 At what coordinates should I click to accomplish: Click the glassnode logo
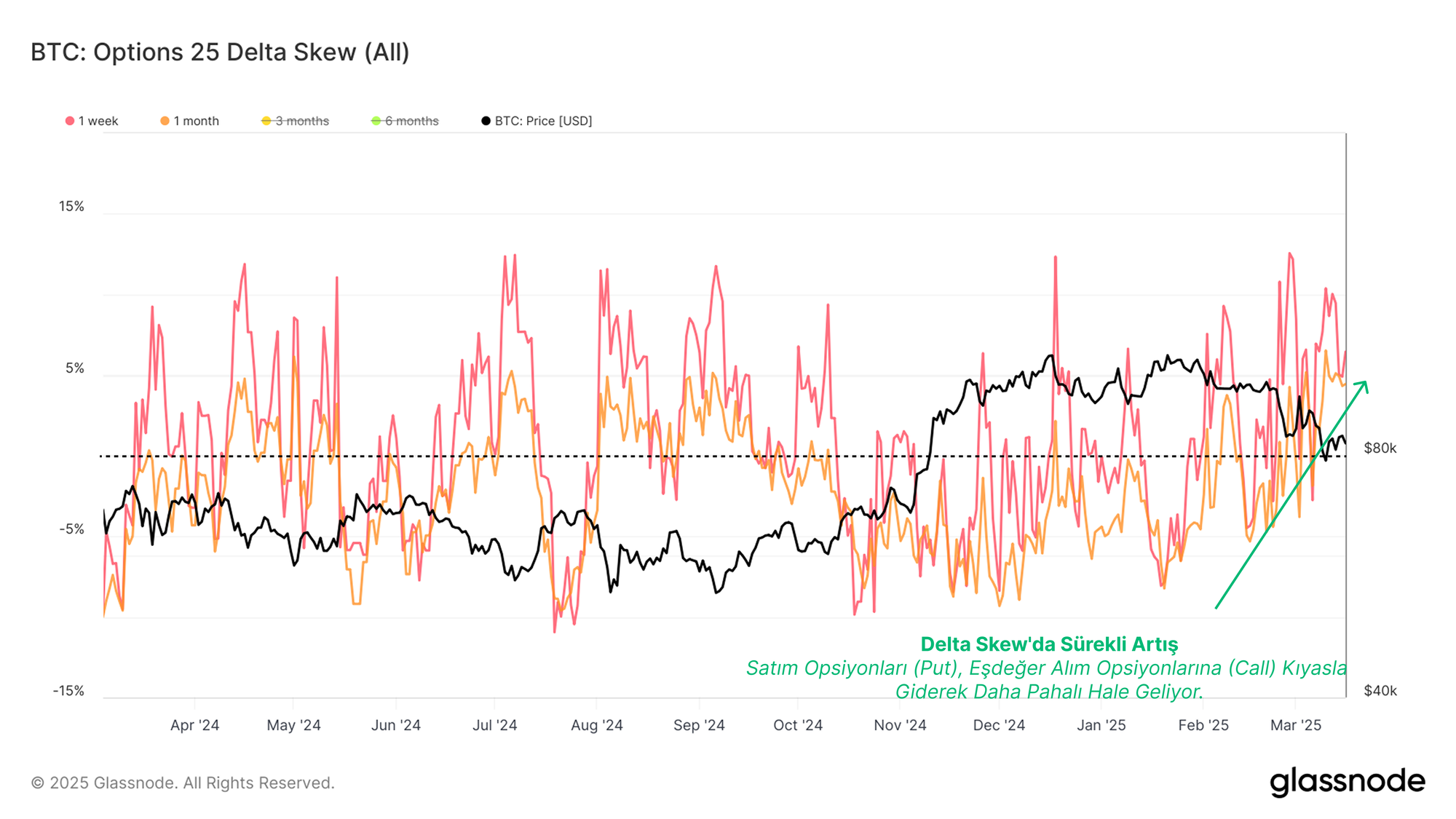click(1347, 782)
